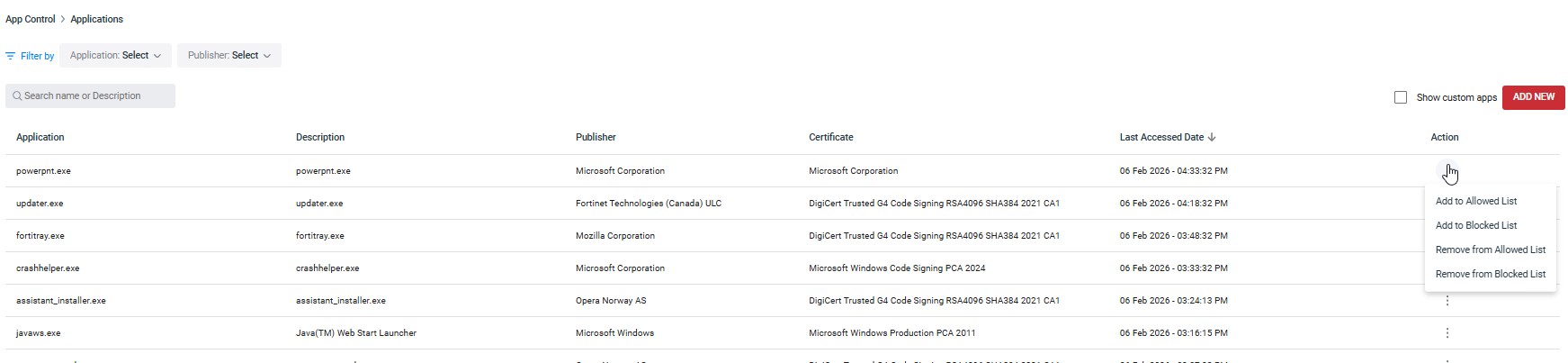Viewport: 1568px width, 363px height.
Task: Select the updater.exe application row
Action: (x=40, y=204)
